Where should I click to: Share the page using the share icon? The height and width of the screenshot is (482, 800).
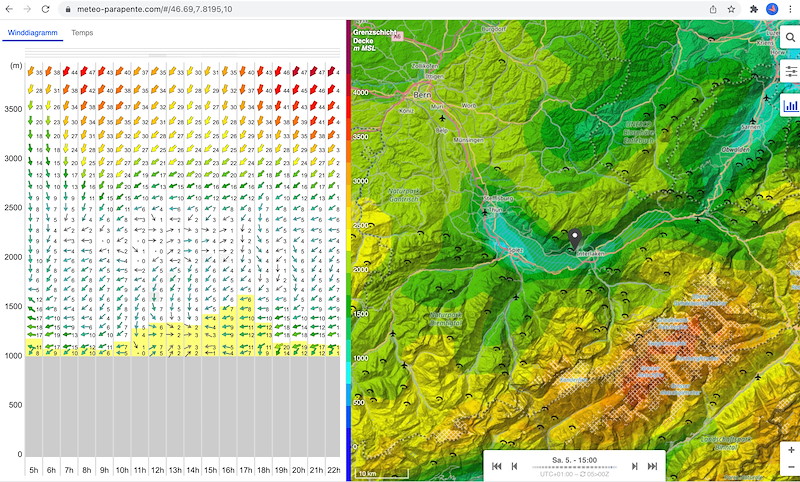(713, 8)
